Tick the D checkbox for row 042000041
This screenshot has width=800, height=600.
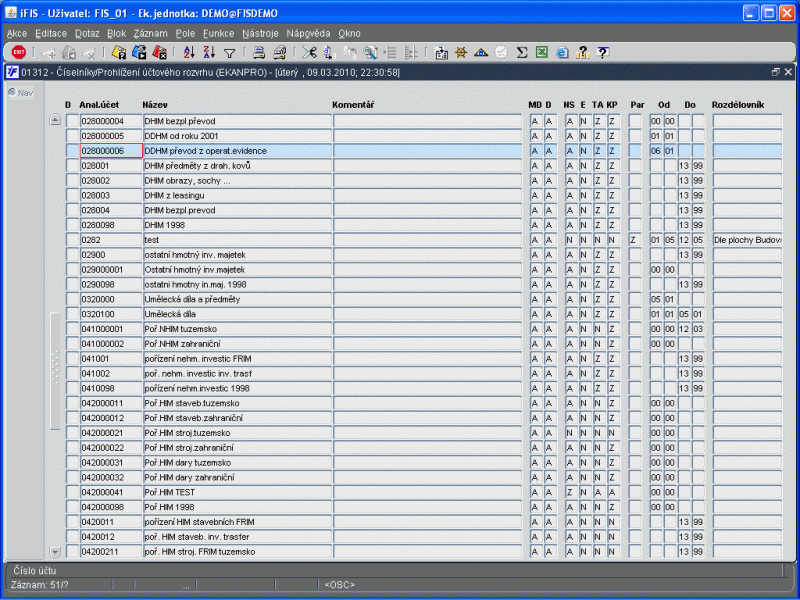click(x=72, y=492)
